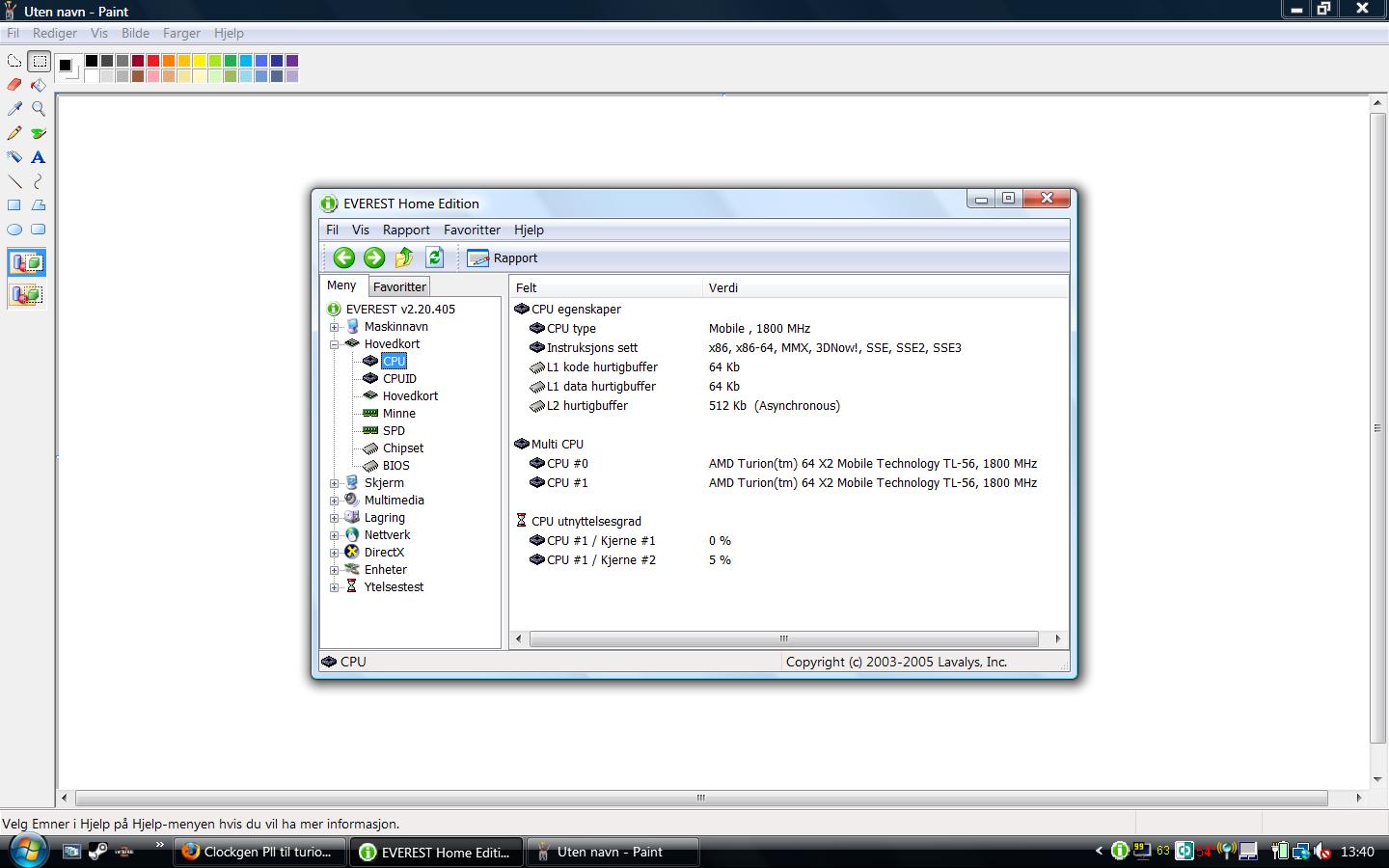The image size is (1389, 868).
Task: Click EVEREST Up level arrow icon
Action: (x=404, y=258)
